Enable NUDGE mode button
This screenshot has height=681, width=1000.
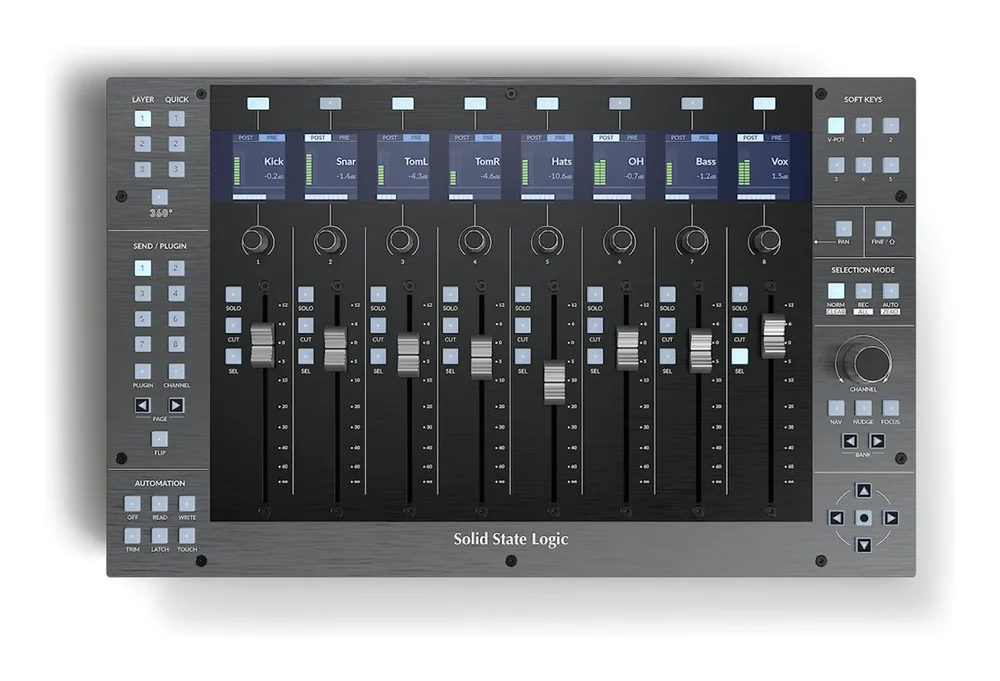click(863, 408)
